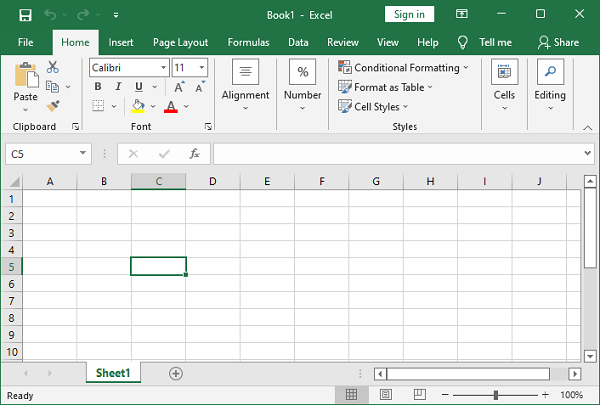Open the Formulas ribbon tab
Image resolution: width=600 pixels, height=405 pixels.
(247, 43)
